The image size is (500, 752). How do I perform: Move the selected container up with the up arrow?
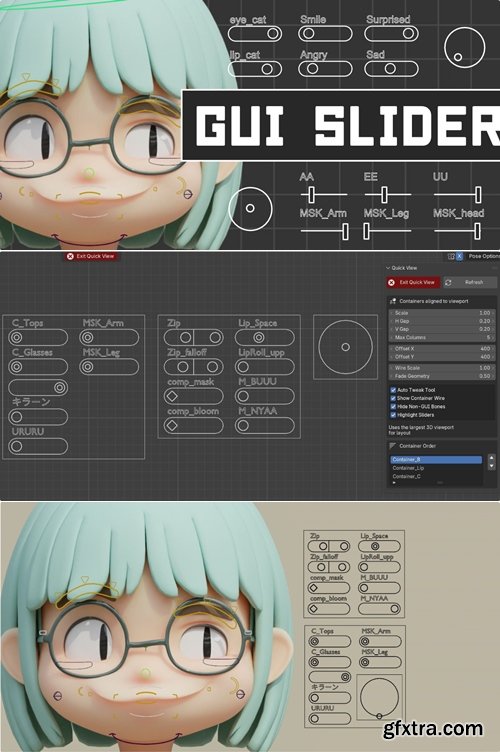point(491,458)
